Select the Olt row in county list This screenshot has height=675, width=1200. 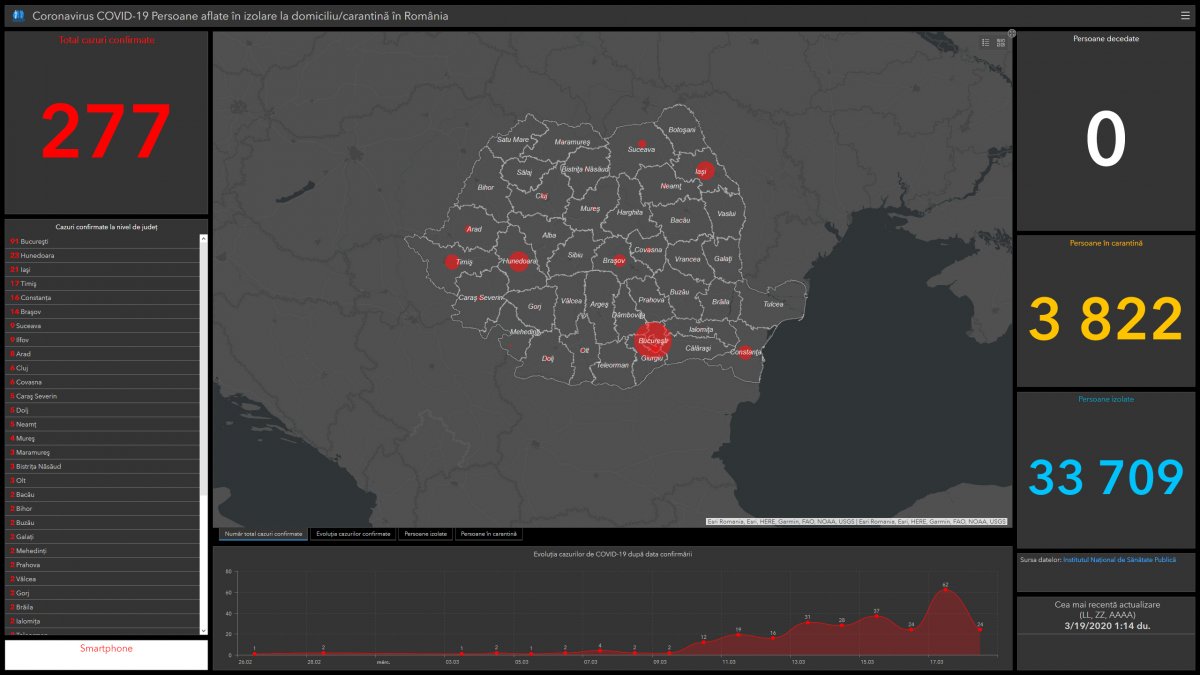[x=103, y=480]
